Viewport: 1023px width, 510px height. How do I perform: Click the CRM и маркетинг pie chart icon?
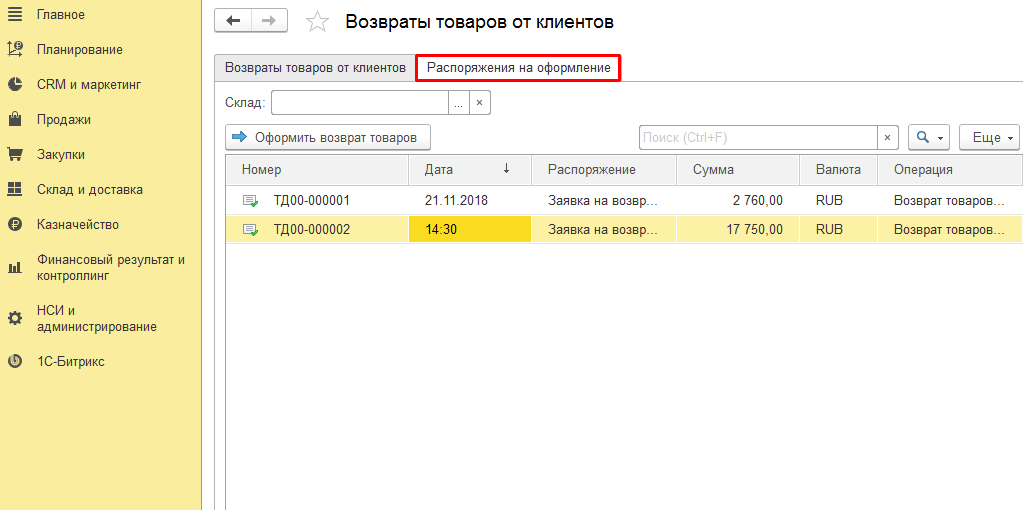15,85
